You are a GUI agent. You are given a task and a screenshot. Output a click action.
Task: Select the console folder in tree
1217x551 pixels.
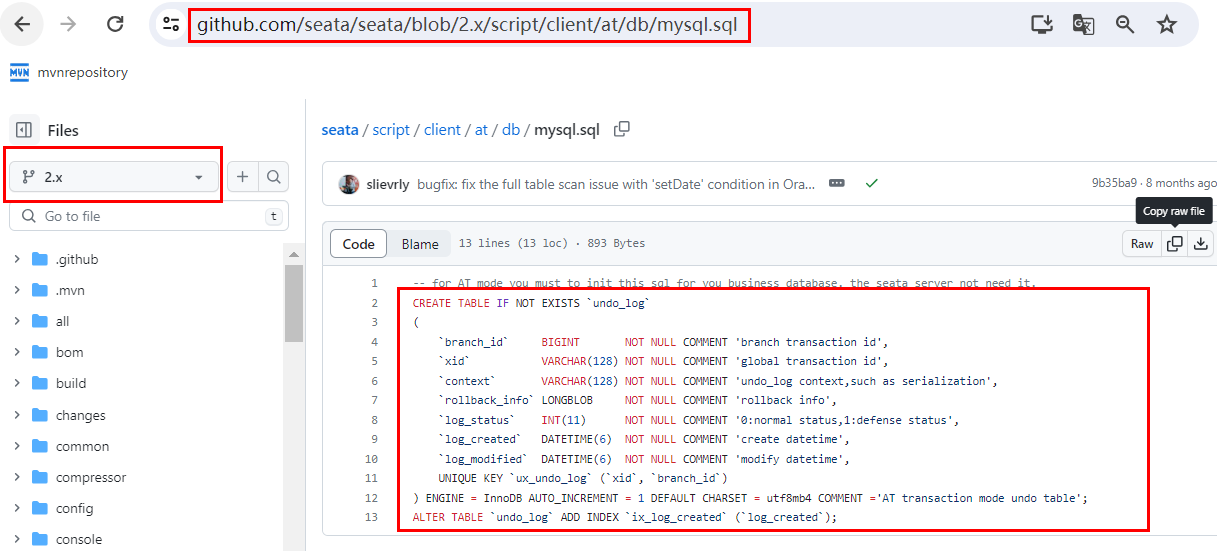(x=79, y=539)
